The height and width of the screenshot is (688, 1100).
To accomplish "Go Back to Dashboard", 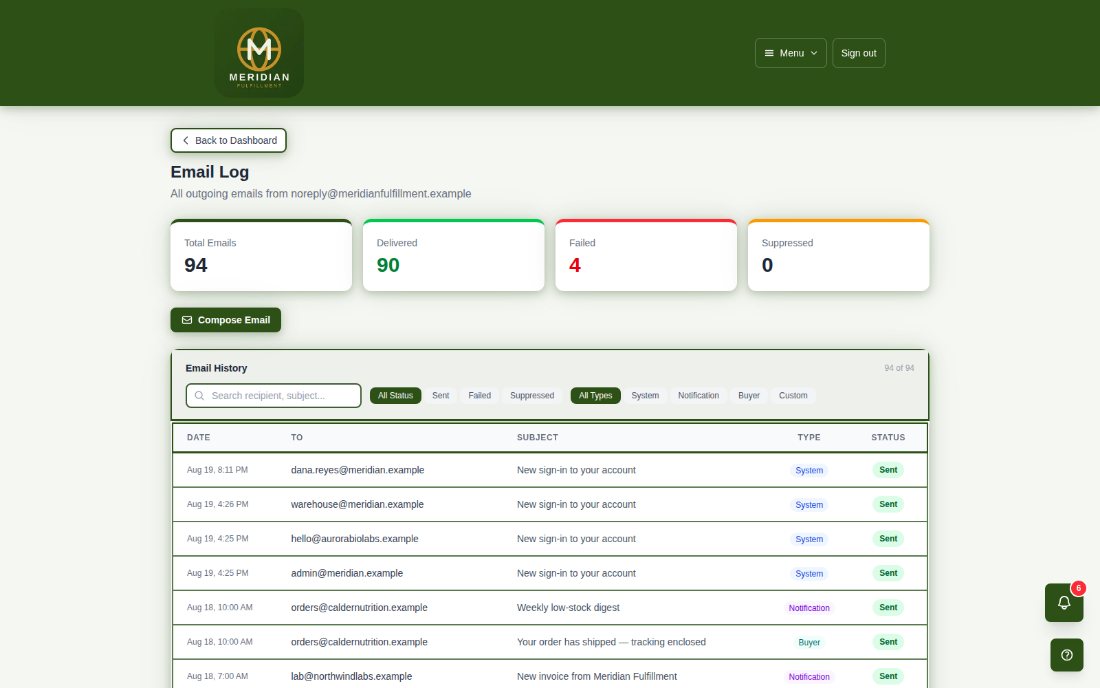I will 229,140.
